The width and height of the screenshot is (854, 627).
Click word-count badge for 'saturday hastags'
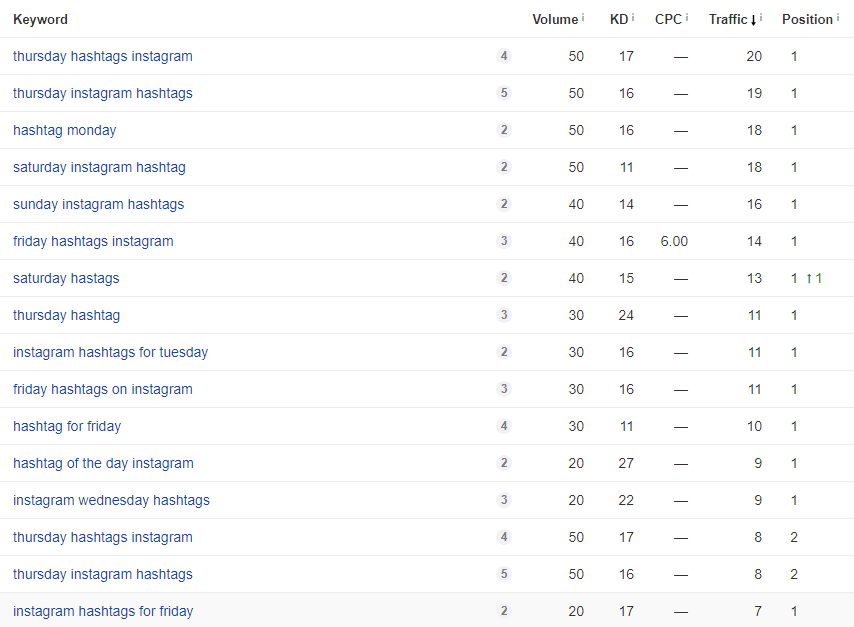(504, 278)
